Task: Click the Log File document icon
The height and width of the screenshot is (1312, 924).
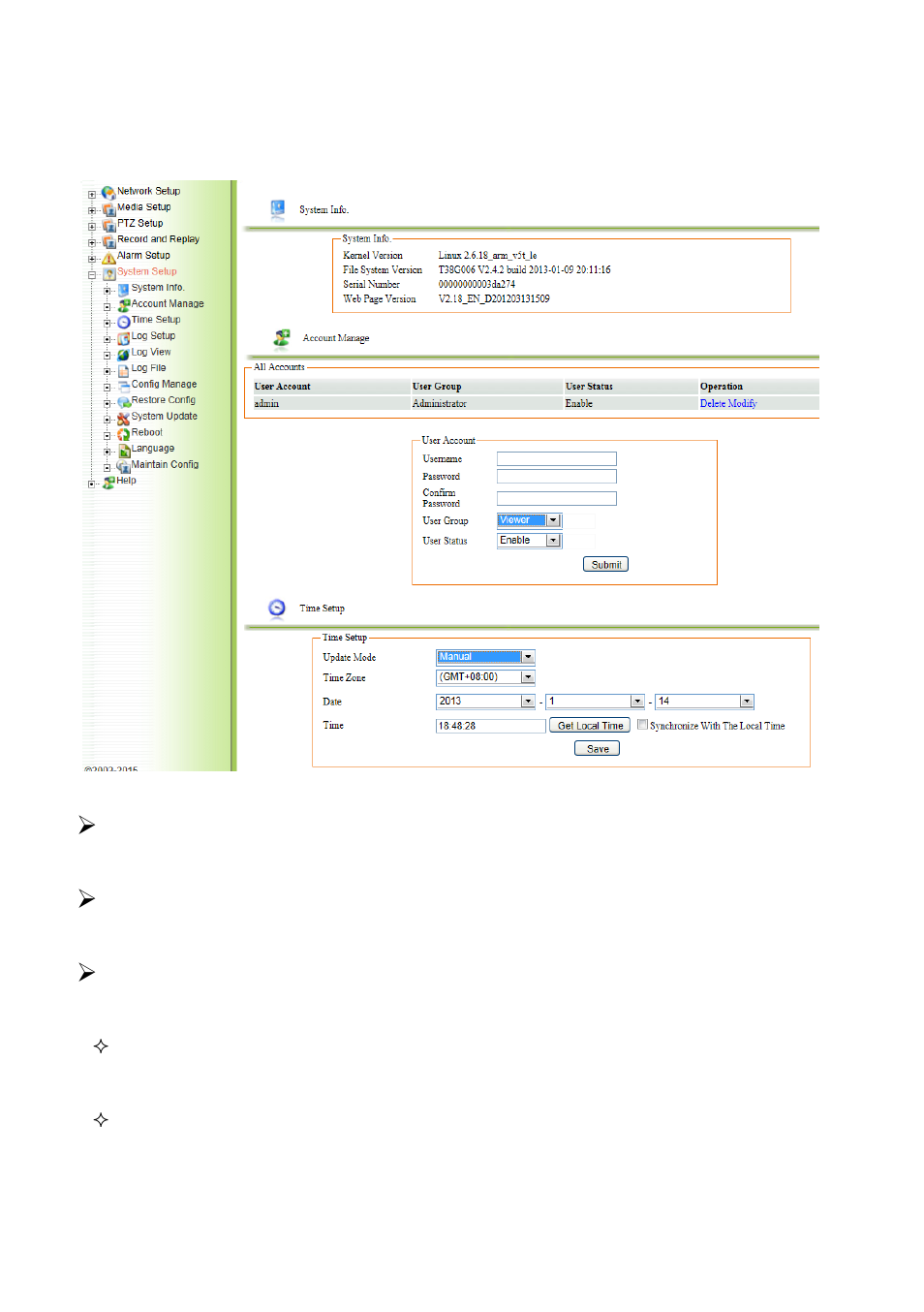Action: click(x=123, y=369)
